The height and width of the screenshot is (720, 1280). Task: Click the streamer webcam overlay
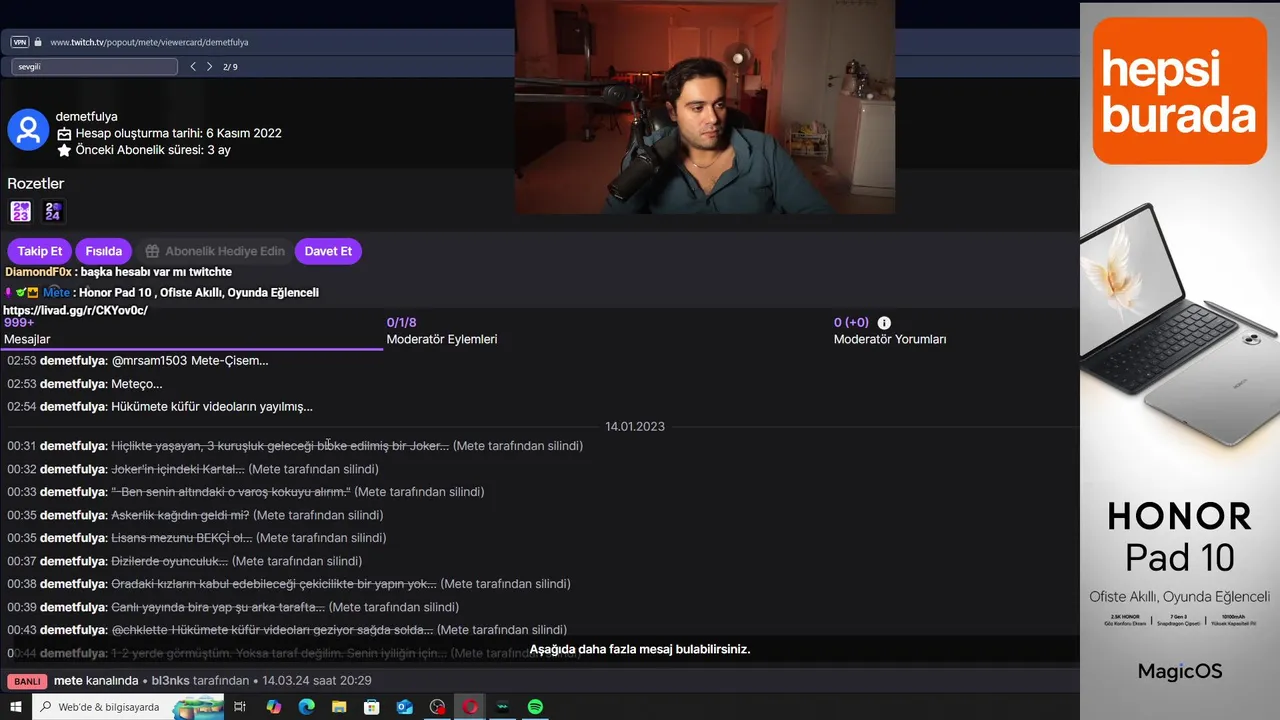click(x=705, y=106)
